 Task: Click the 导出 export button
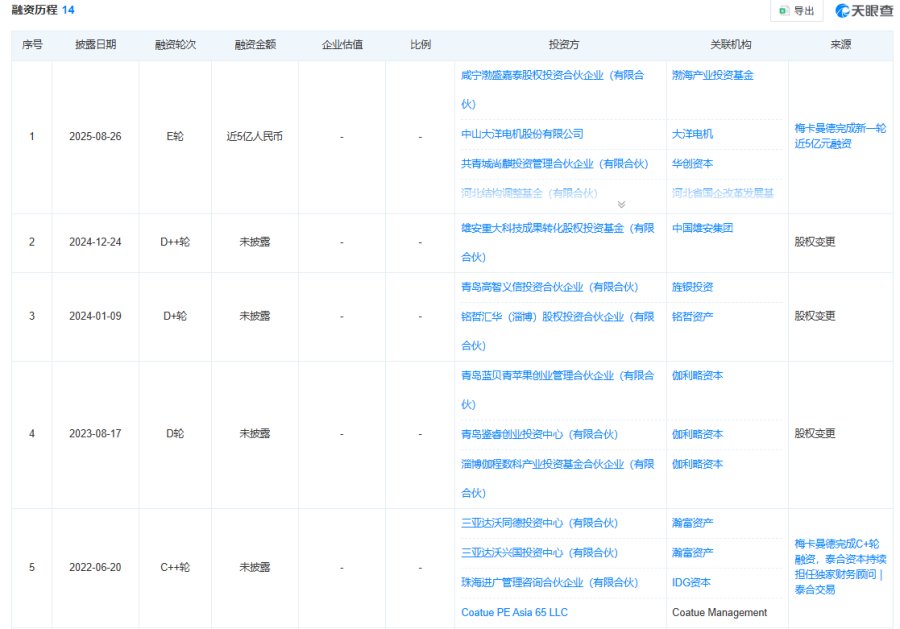(797, 11)
